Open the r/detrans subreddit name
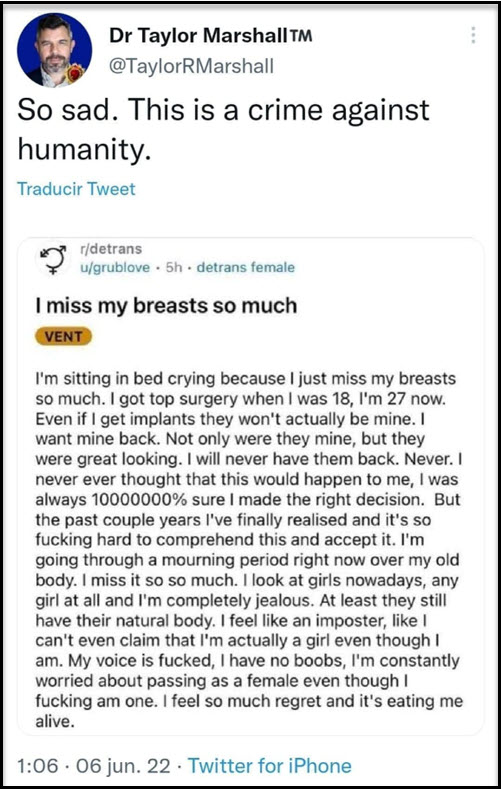This screenshot has width=501, height=789. click(111, 249)
